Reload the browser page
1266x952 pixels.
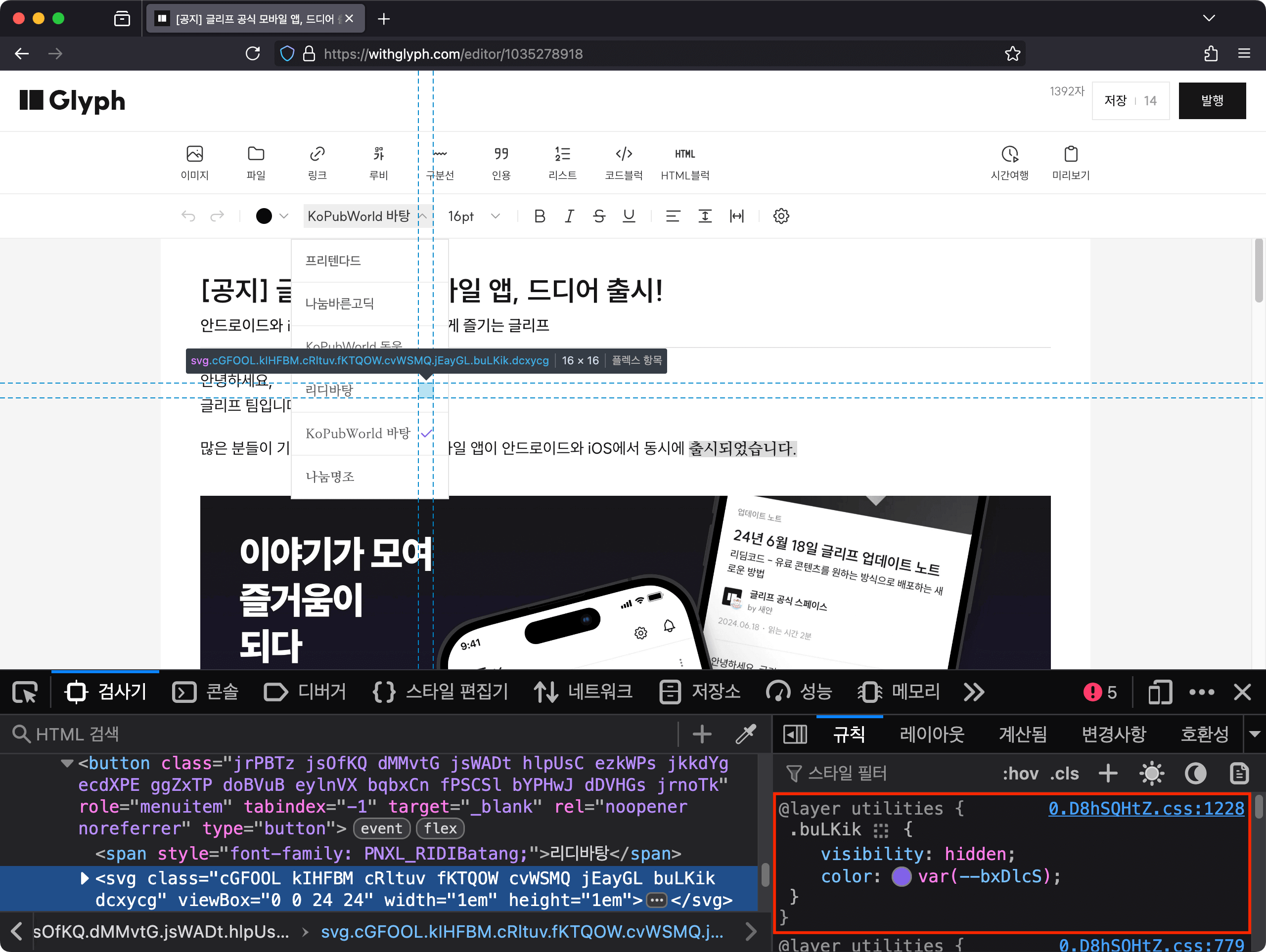click(x=252, y=54)
